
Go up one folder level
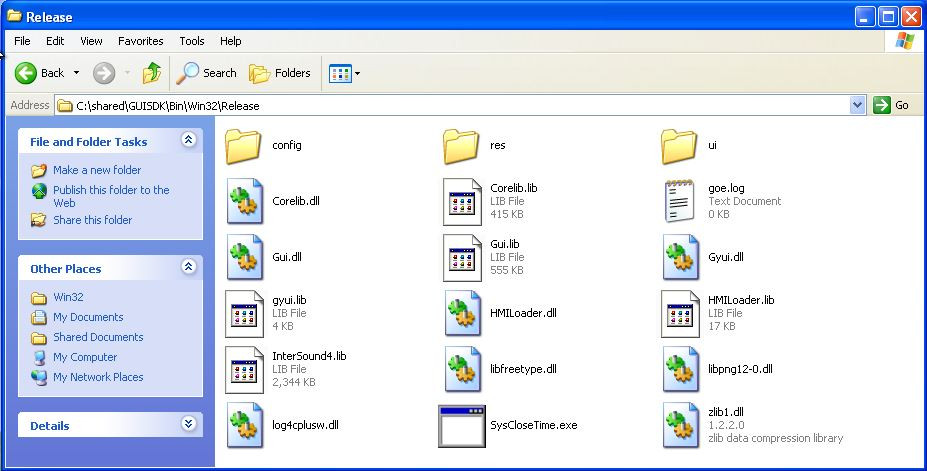tap(152, 73)
